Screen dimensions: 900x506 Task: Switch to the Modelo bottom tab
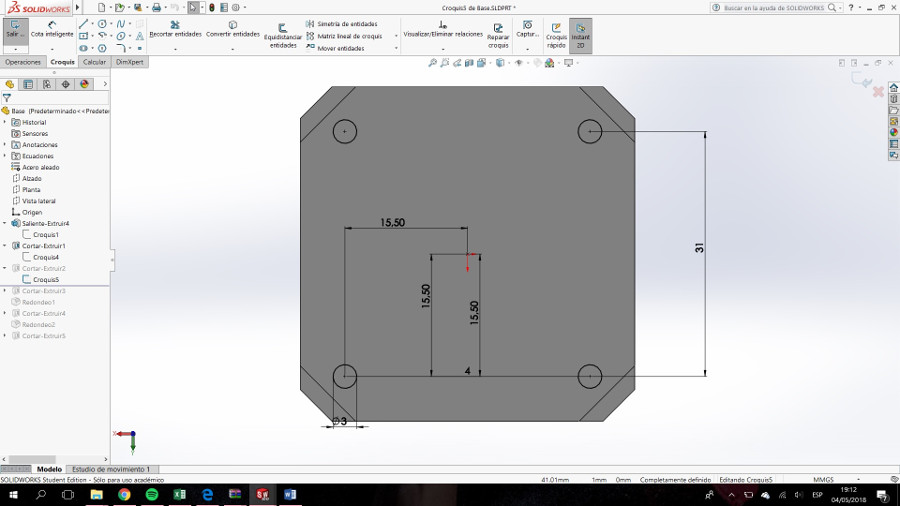(x=49, y=469)
